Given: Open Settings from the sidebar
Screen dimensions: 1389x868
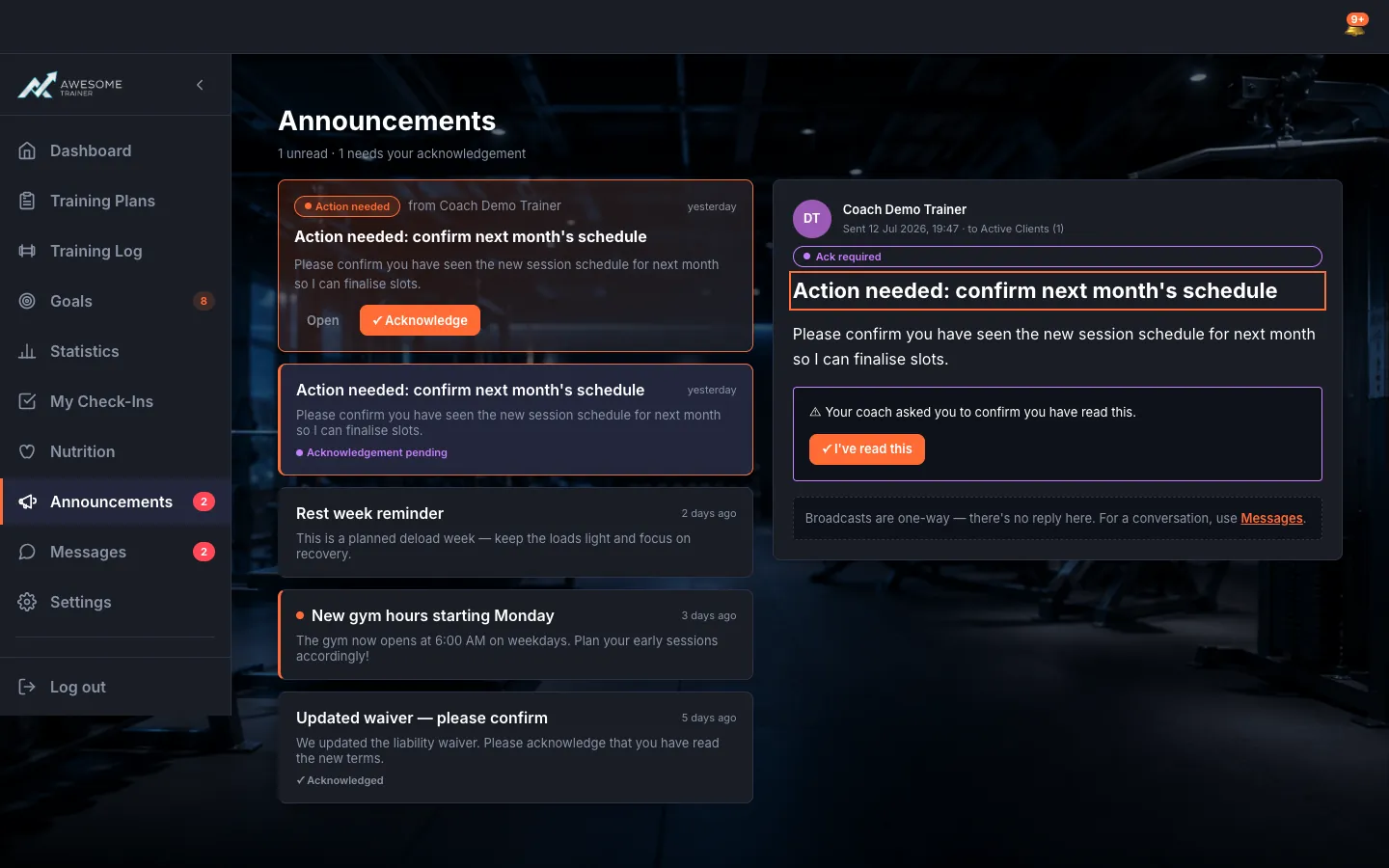Looking at the screenshot, I should click(116, 602).
